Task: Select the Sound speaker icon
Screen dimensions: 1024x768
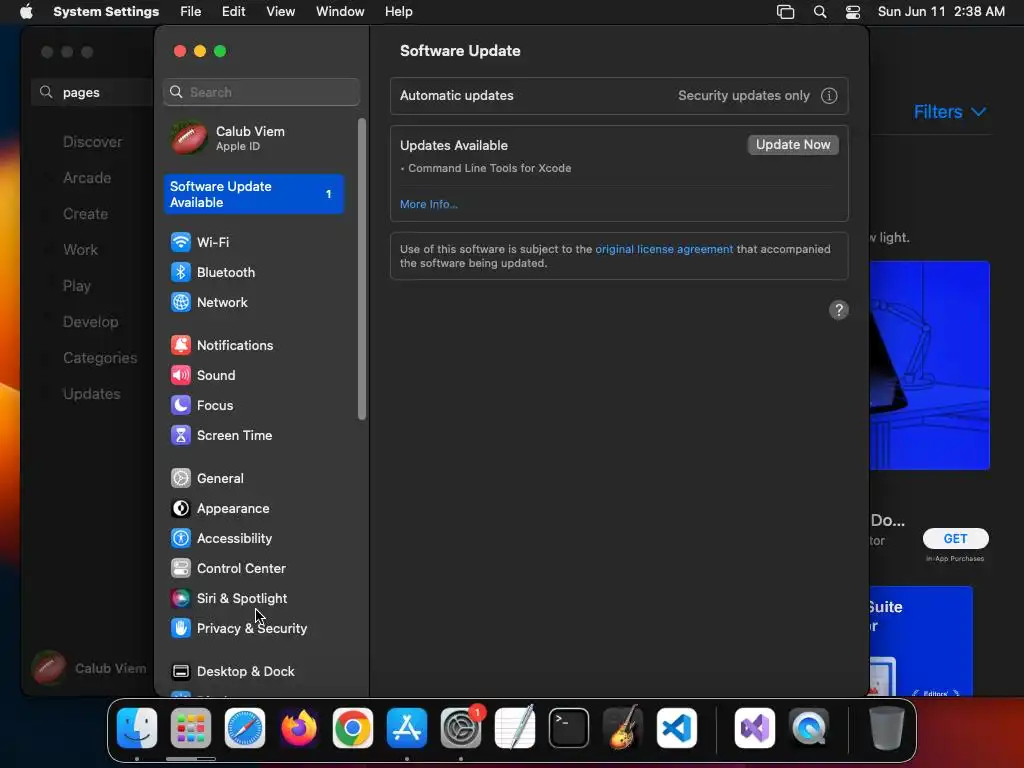Action: [180, 376]
